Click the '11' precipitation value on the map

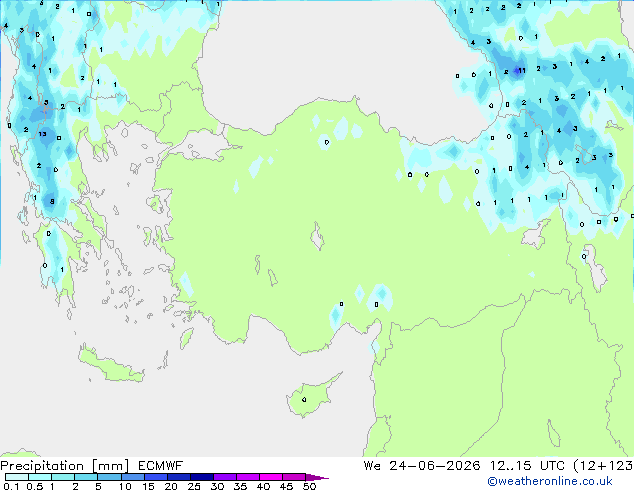[x=522, y=71]
